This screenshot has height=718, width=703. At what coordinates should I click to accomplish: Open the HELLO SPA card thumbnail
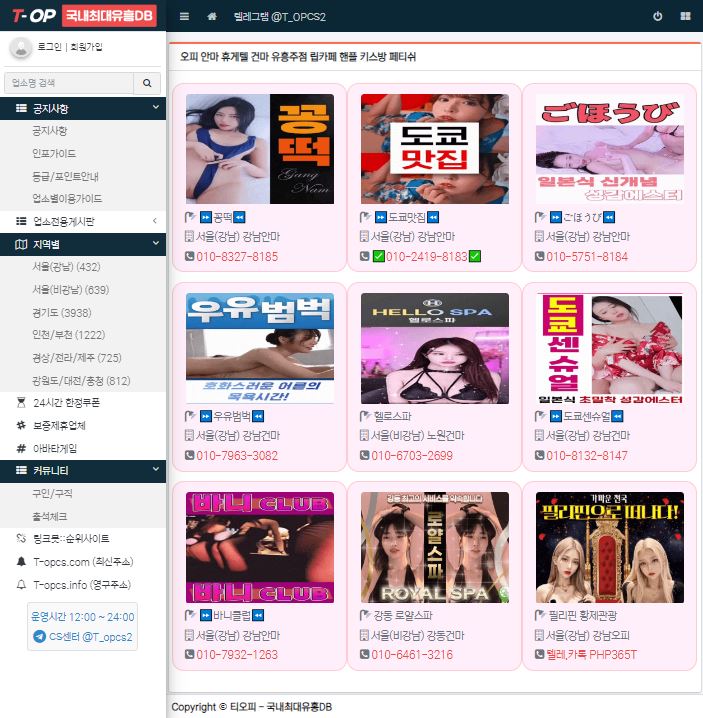coord(435,348)
